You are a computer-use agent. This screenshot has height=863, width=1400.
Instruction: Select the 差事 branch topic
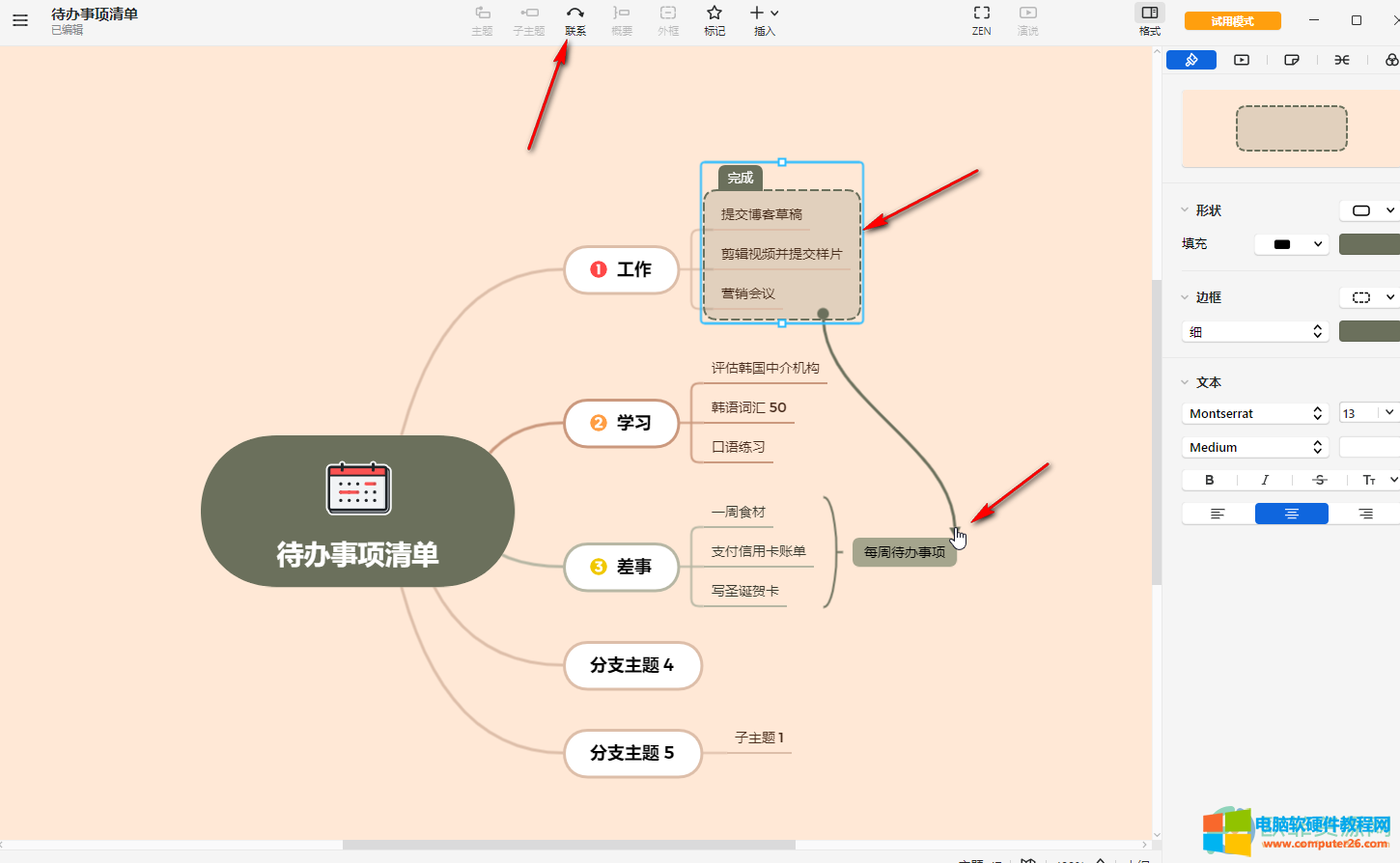[622, 567]
